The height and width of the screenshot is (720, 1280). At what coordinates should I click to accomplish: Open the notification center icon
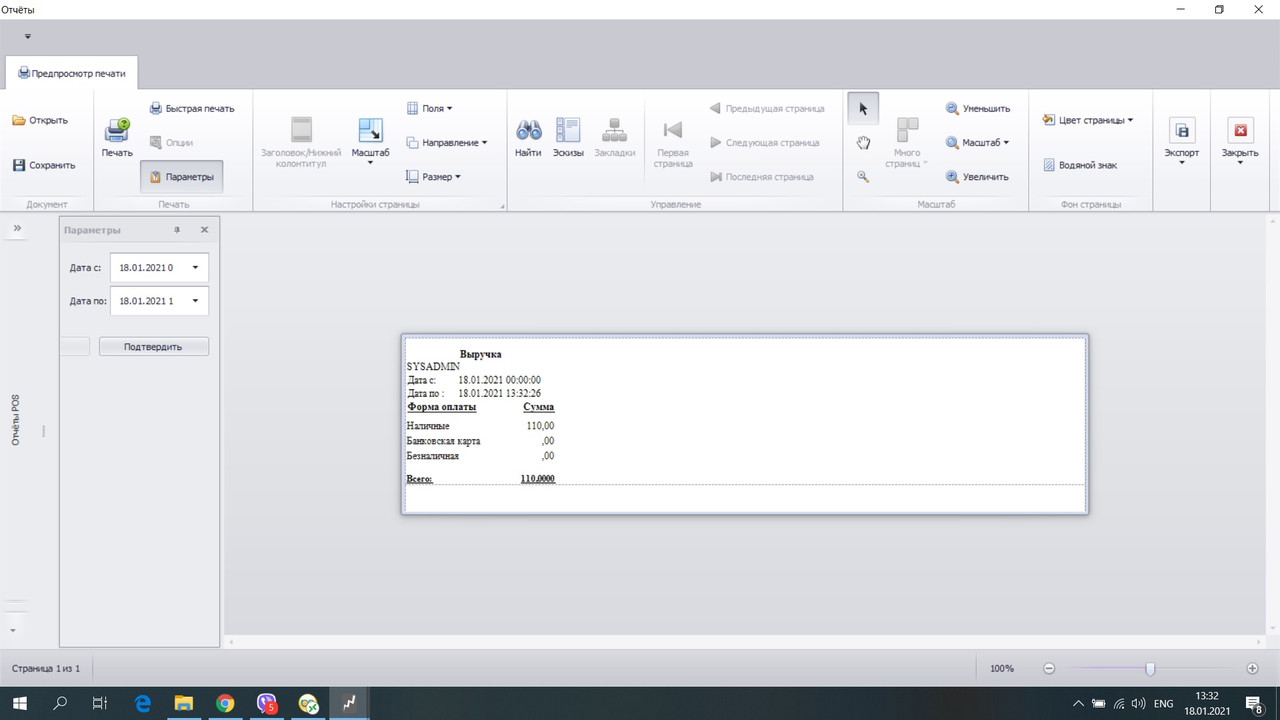point(1255,704)
